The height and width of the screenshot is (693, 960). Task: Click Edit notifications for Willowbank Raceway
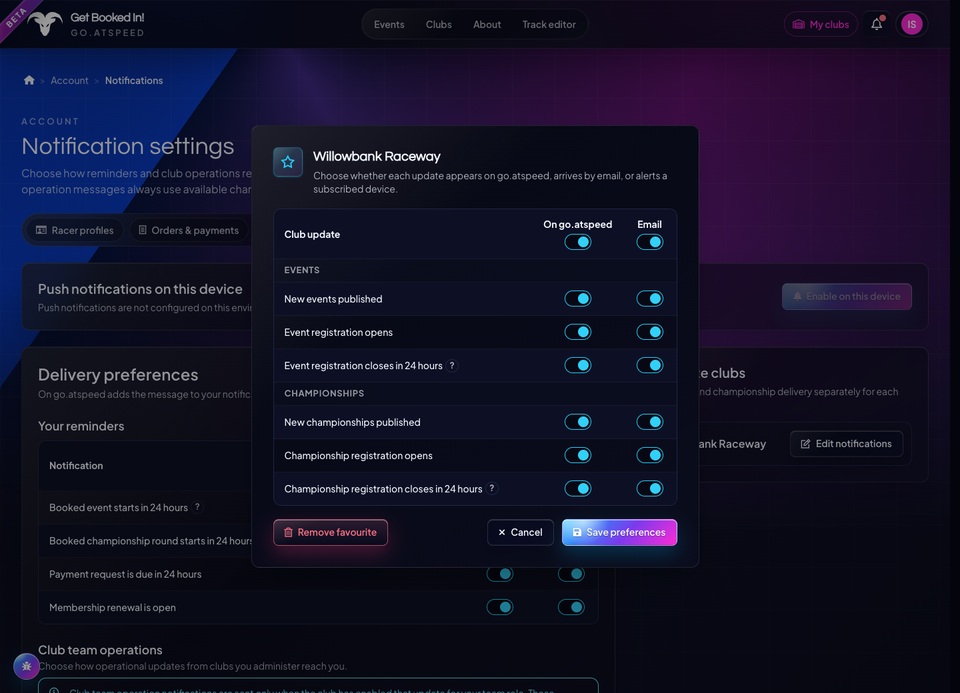846,444
